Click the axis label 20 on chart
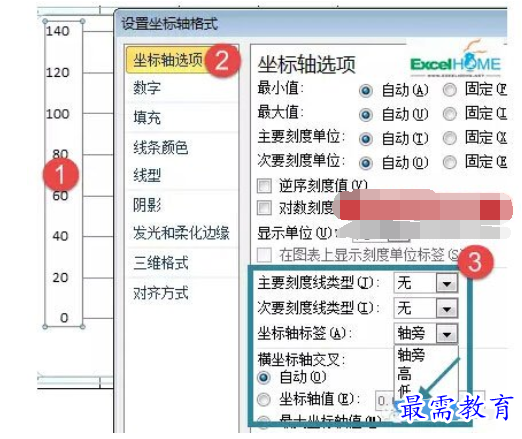This screenshot has width=522, height=439. coord(60,277)
